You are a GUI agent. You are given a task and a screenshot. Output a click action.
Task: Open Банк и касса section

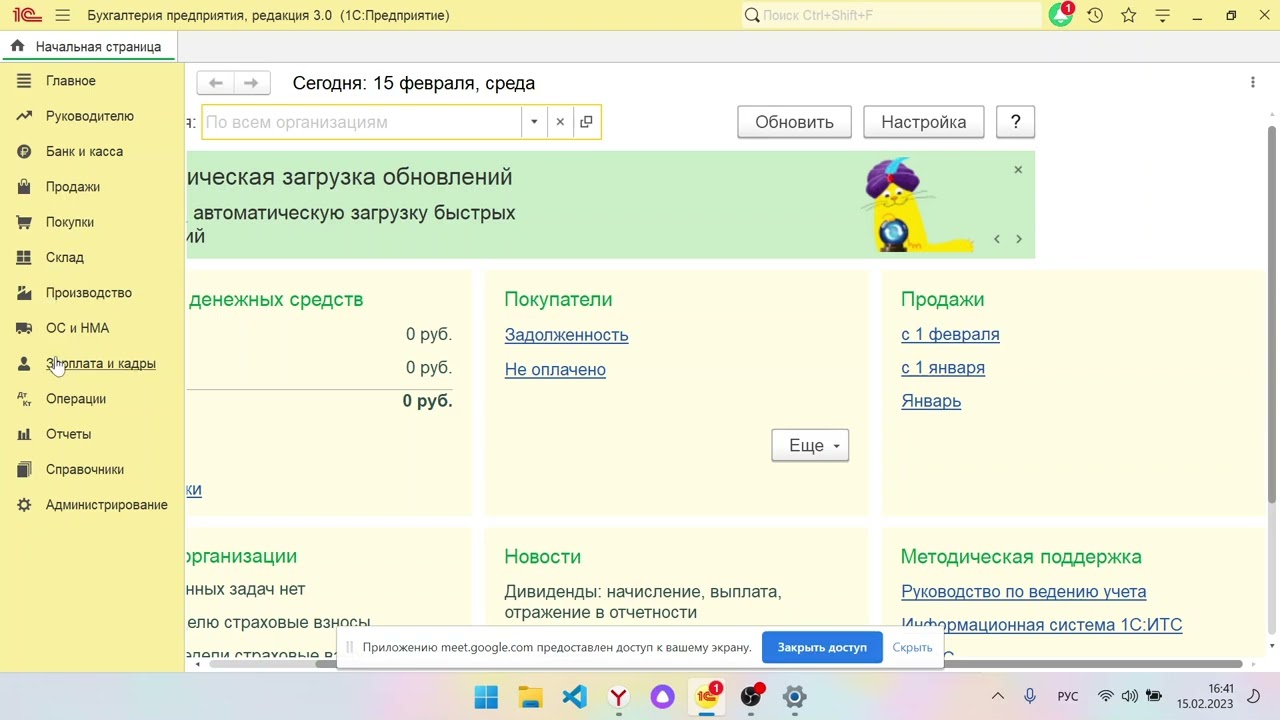[84, 151]
